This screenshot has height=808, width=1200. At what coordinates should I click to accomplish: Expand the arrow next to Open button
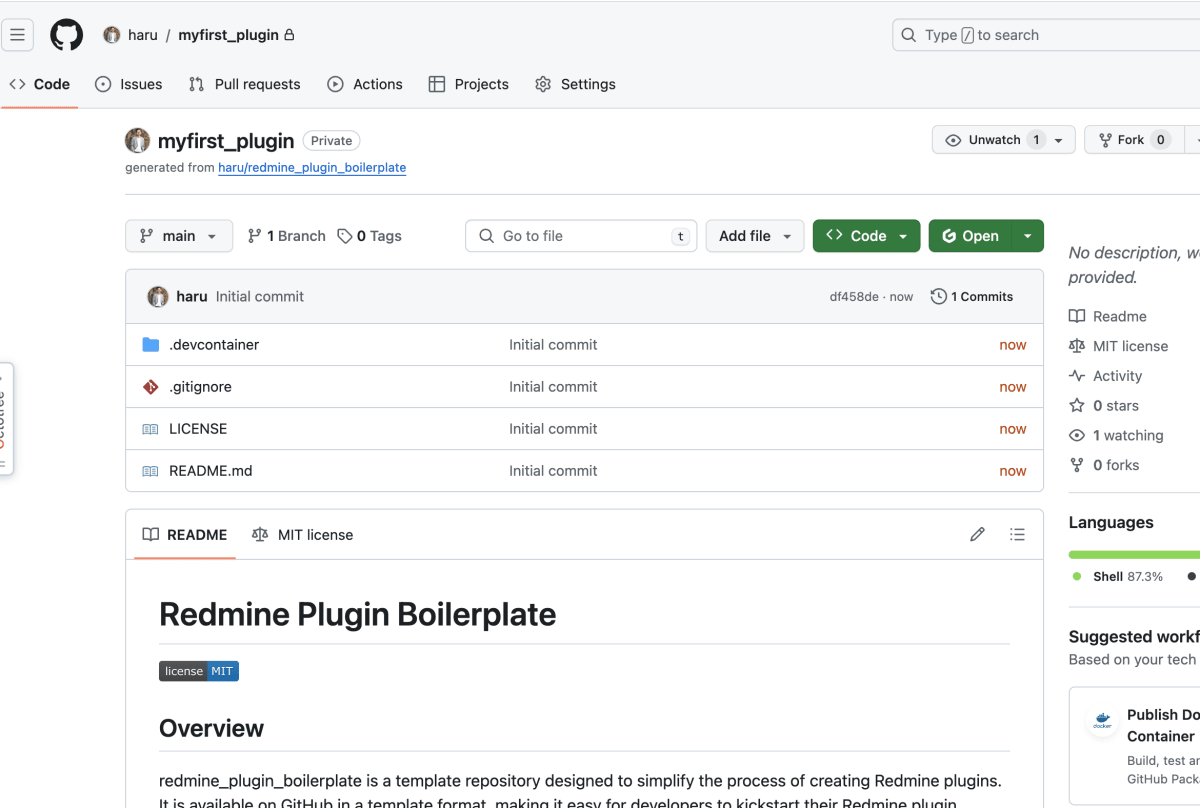1028,236
